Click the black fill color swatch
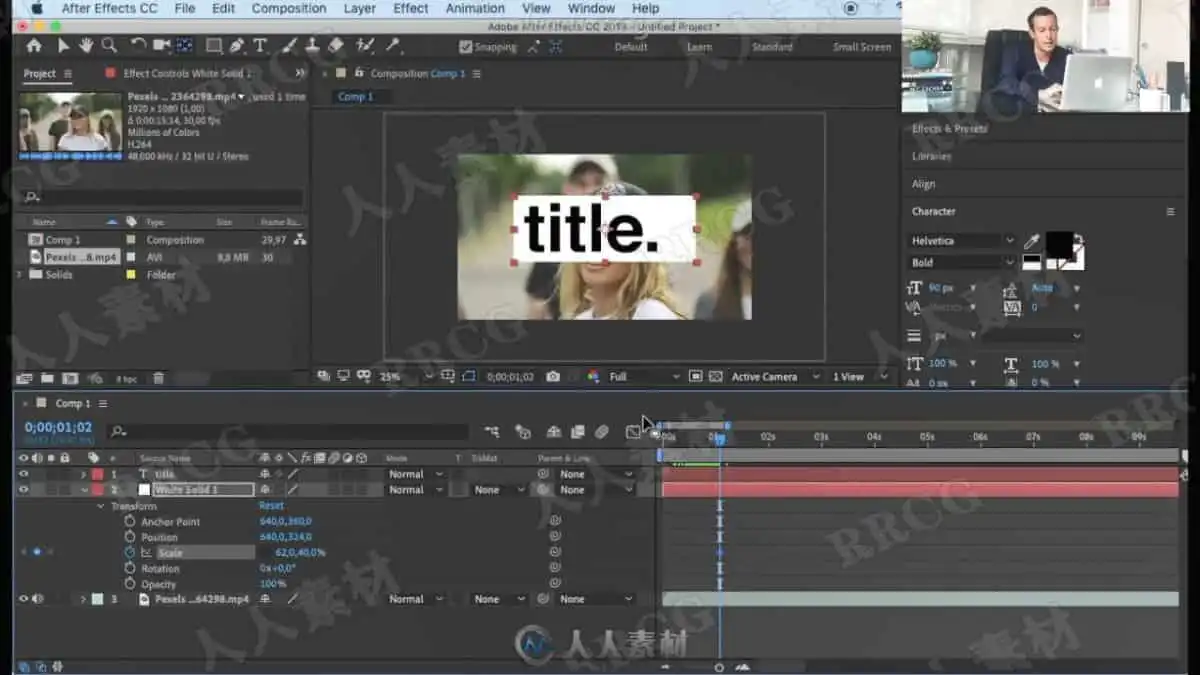Image resolution: width=1200 pixels, height=675 pixels. pyautogui.click(x=1059, y=244)
